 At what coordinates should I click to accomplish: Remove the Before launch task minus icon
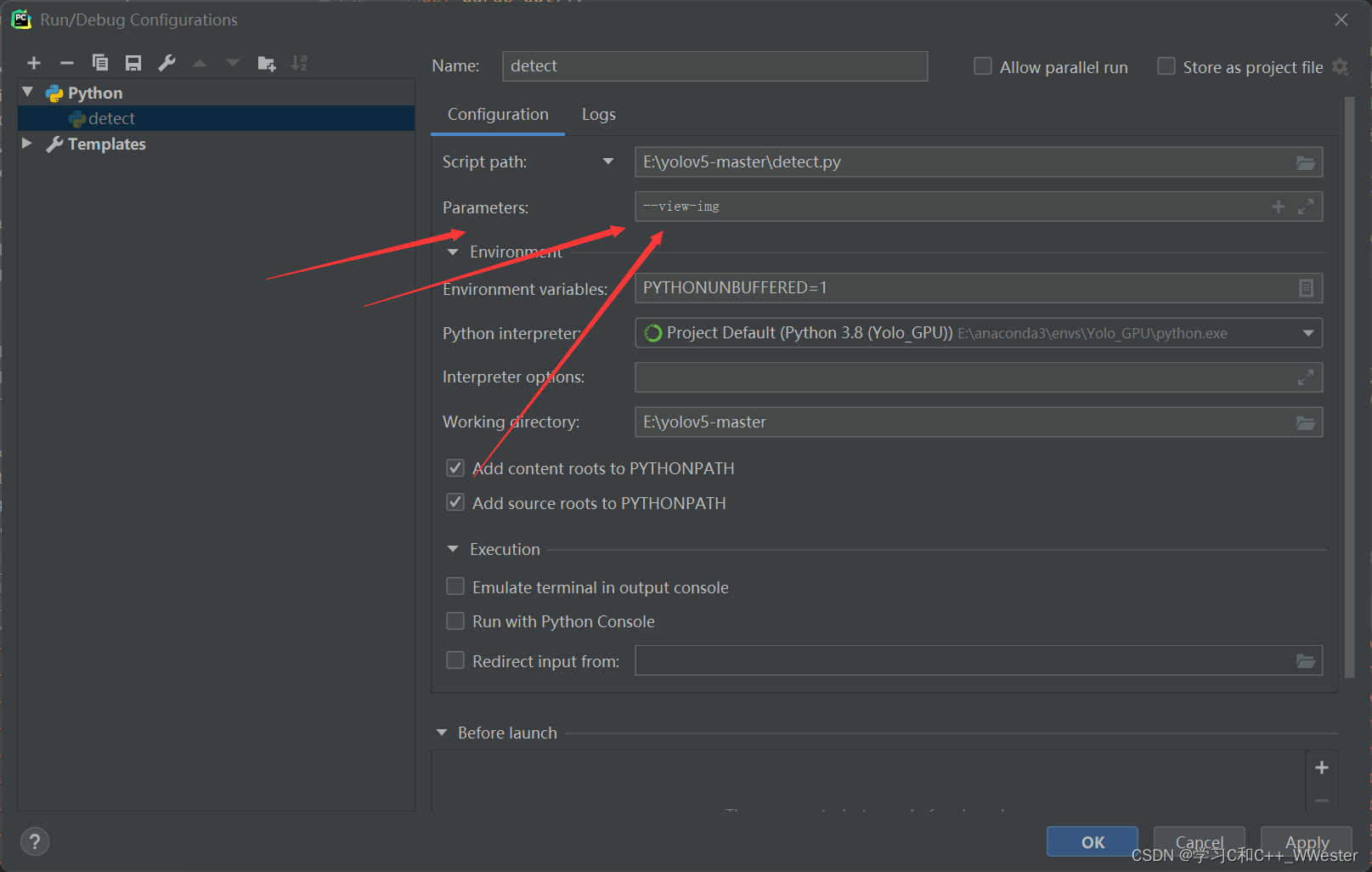pos(1322,801)
